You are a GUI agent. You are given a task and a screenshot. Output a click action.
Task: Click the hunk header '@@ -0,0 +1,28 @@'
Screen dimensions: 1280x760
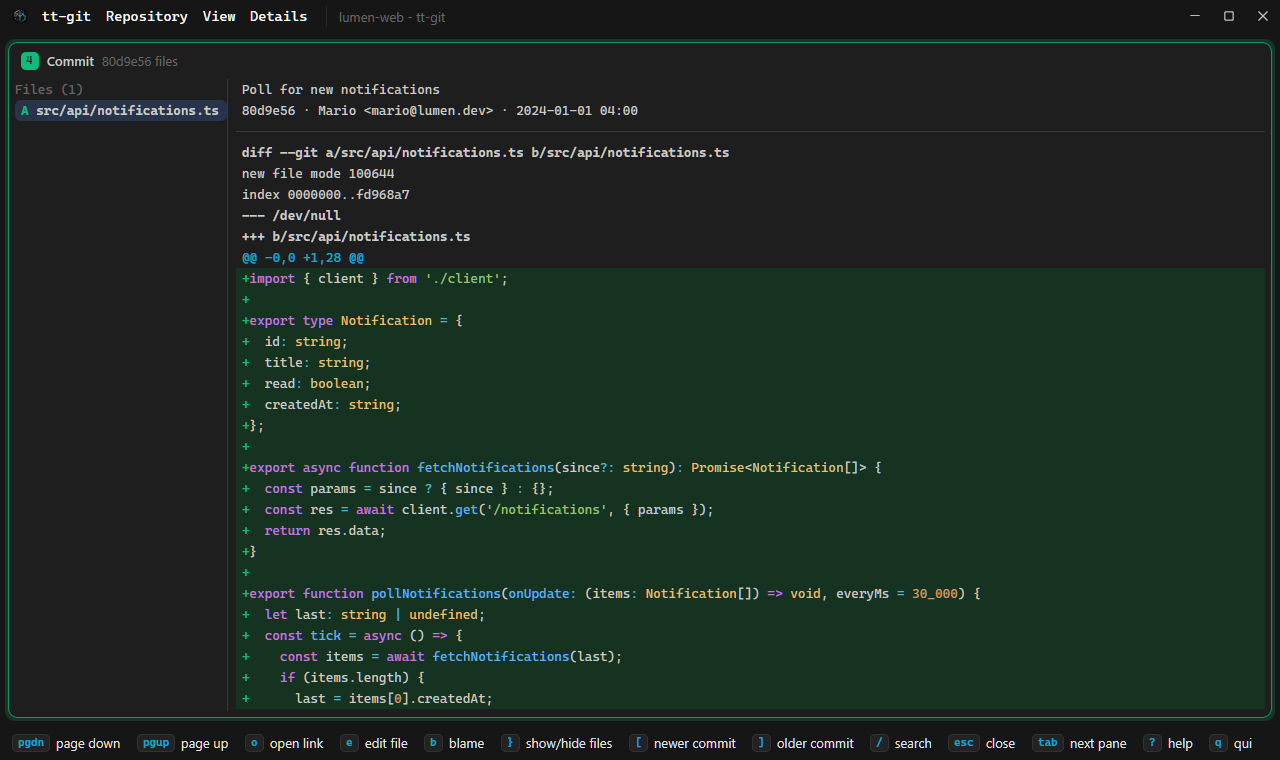[303, 258]
